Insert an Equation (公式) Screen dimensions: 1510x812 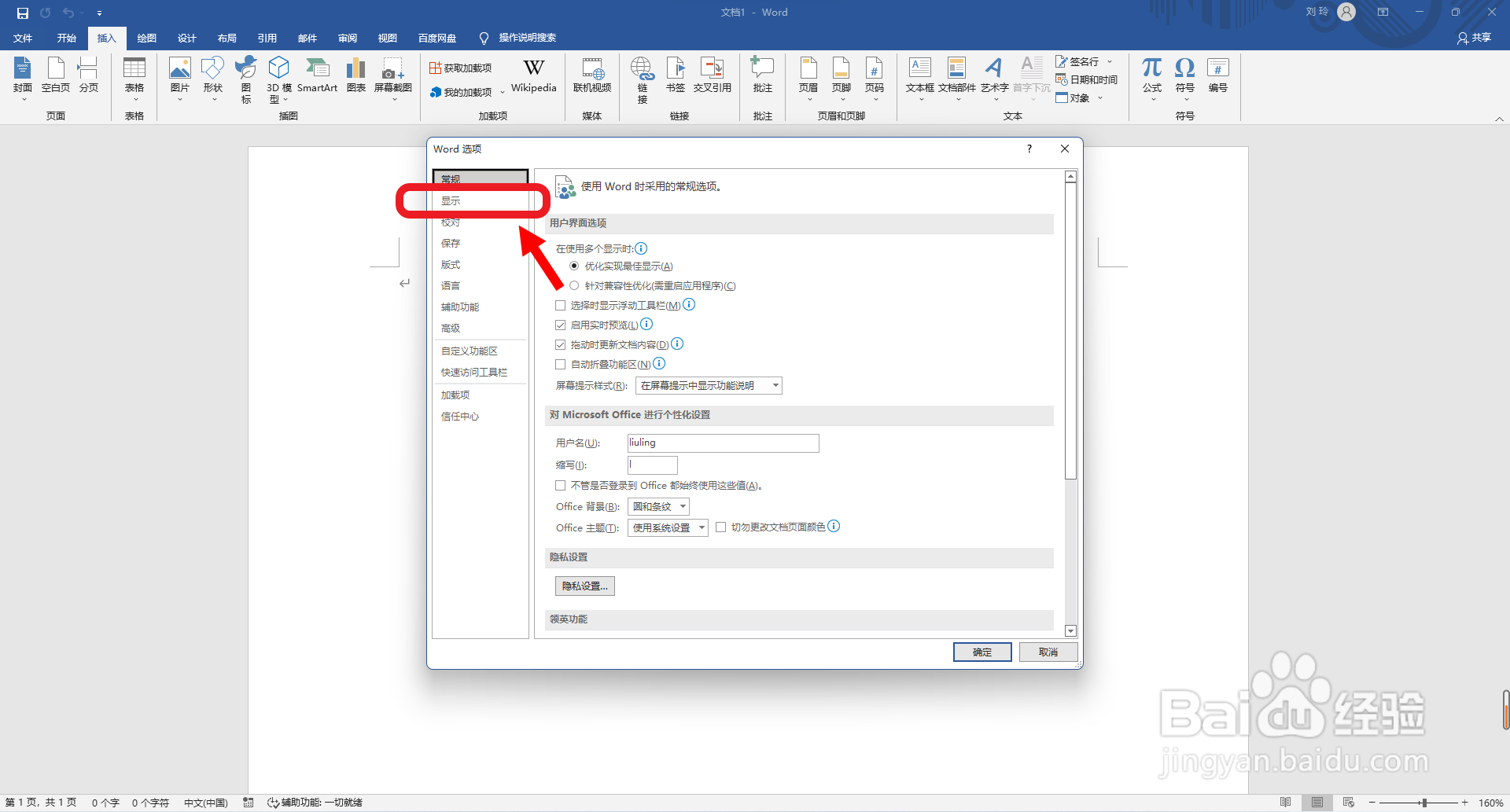click(x=1152, y=77)
